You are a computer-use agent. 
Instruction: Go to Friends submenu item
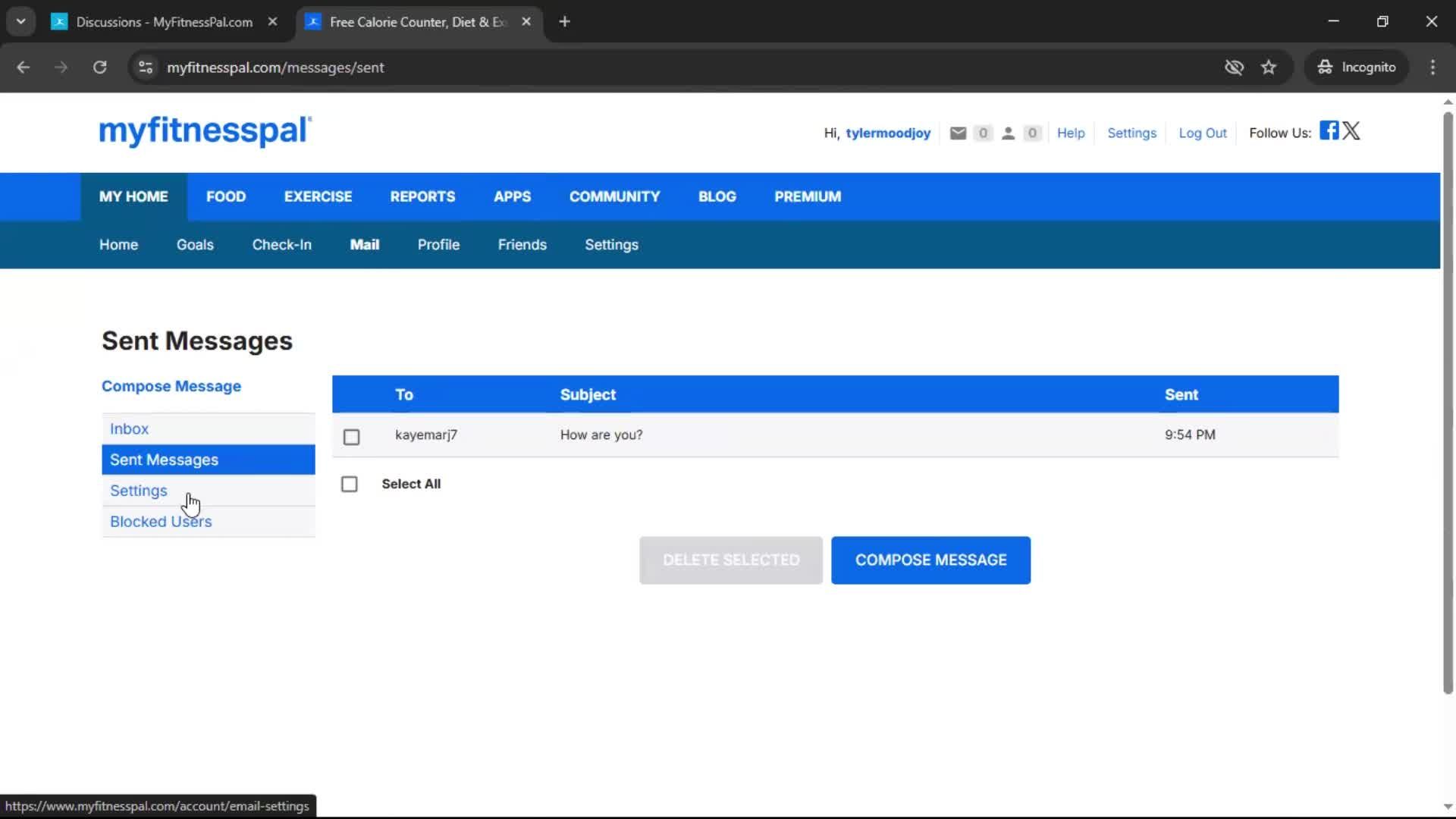point(522,245)
